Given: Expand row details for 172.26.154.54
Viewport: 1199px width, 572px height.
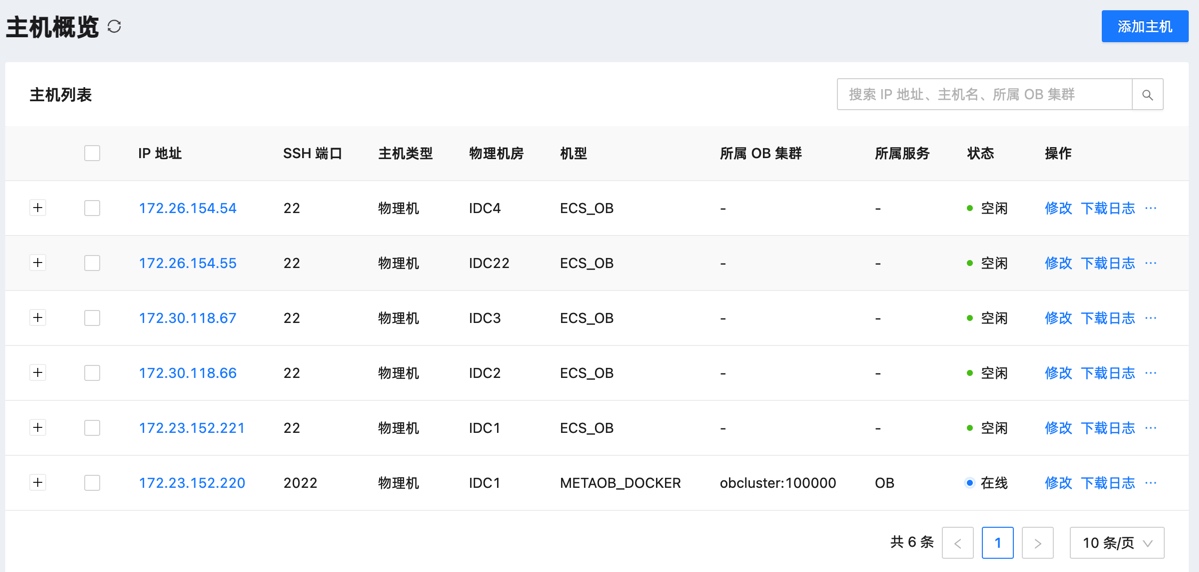Looking at the screenshot, I should pyautogui.click(x=37, y=208).
